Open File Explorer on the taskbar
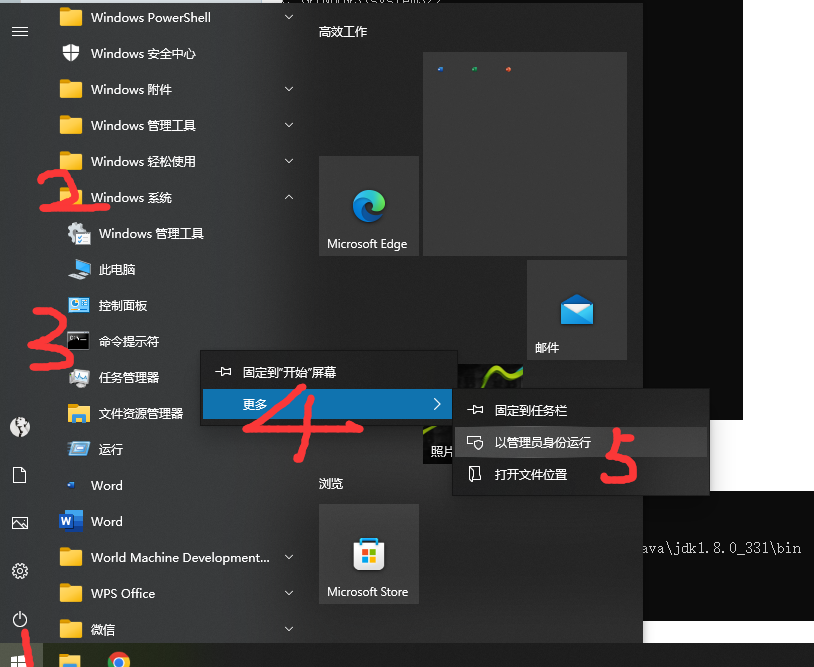The width and height of the screenshot is (814, 667). (x=70, y=659)
